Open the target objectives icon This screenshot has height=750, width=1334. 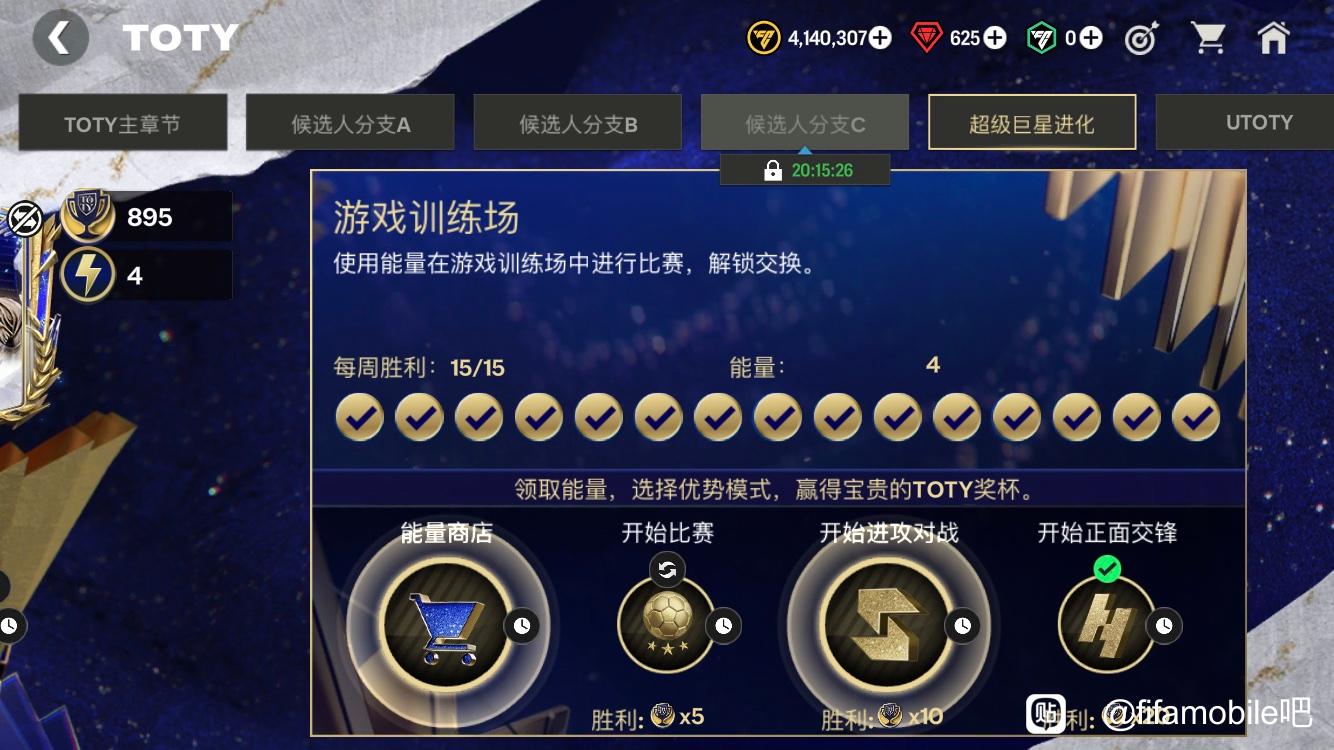coord(1142,39)
